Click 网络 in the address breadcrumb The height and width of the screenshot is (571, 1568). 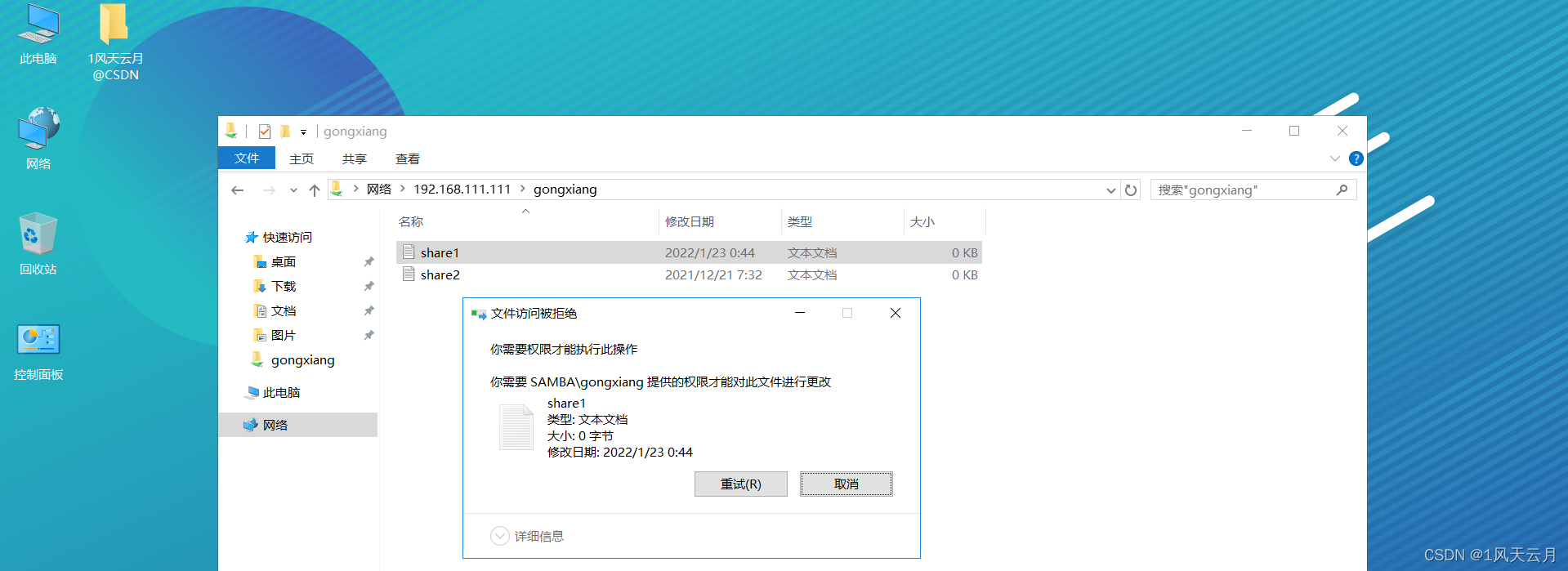coord(379,190)
